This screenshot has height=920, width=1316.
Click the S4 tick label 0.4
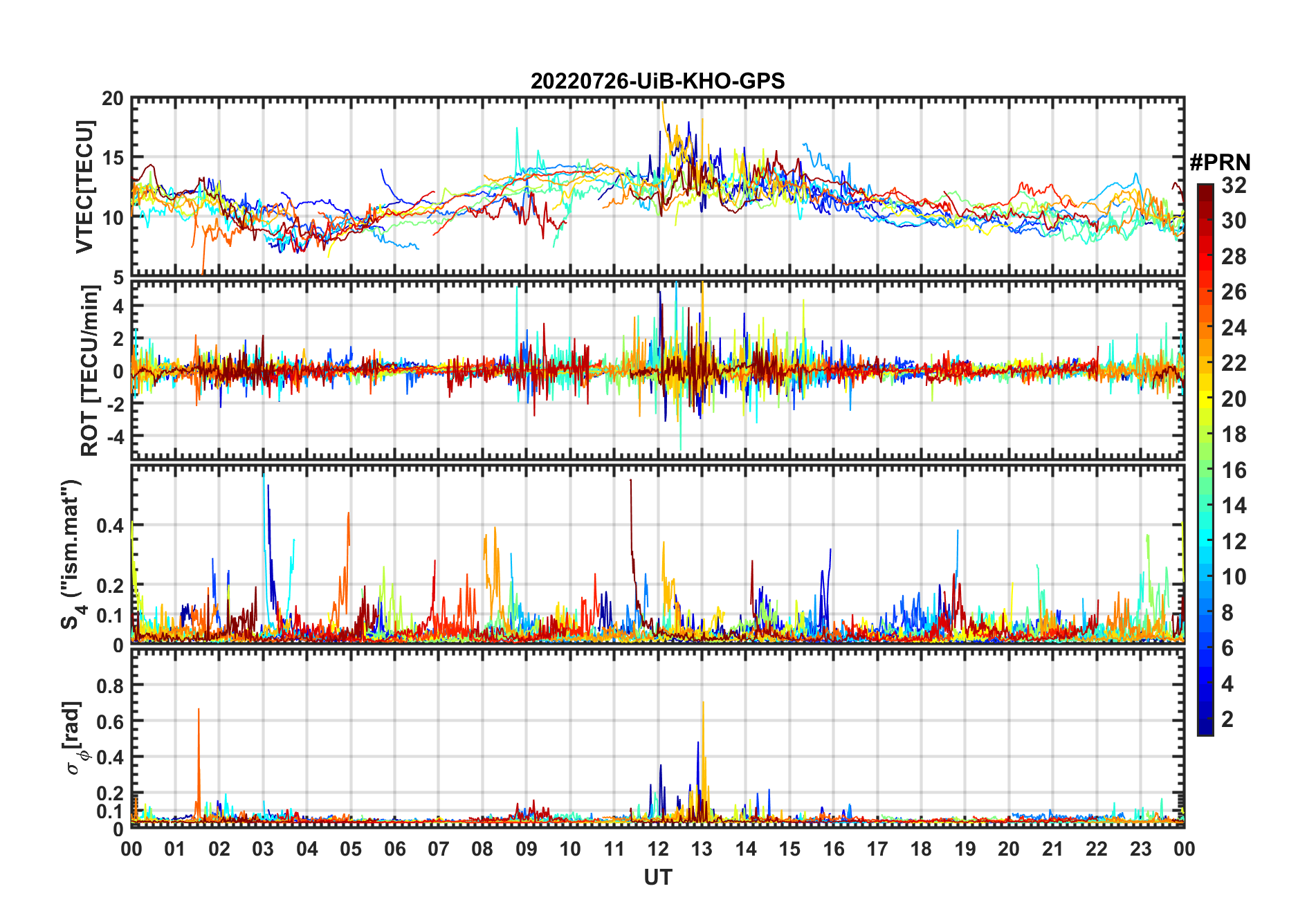pos(110,526)
